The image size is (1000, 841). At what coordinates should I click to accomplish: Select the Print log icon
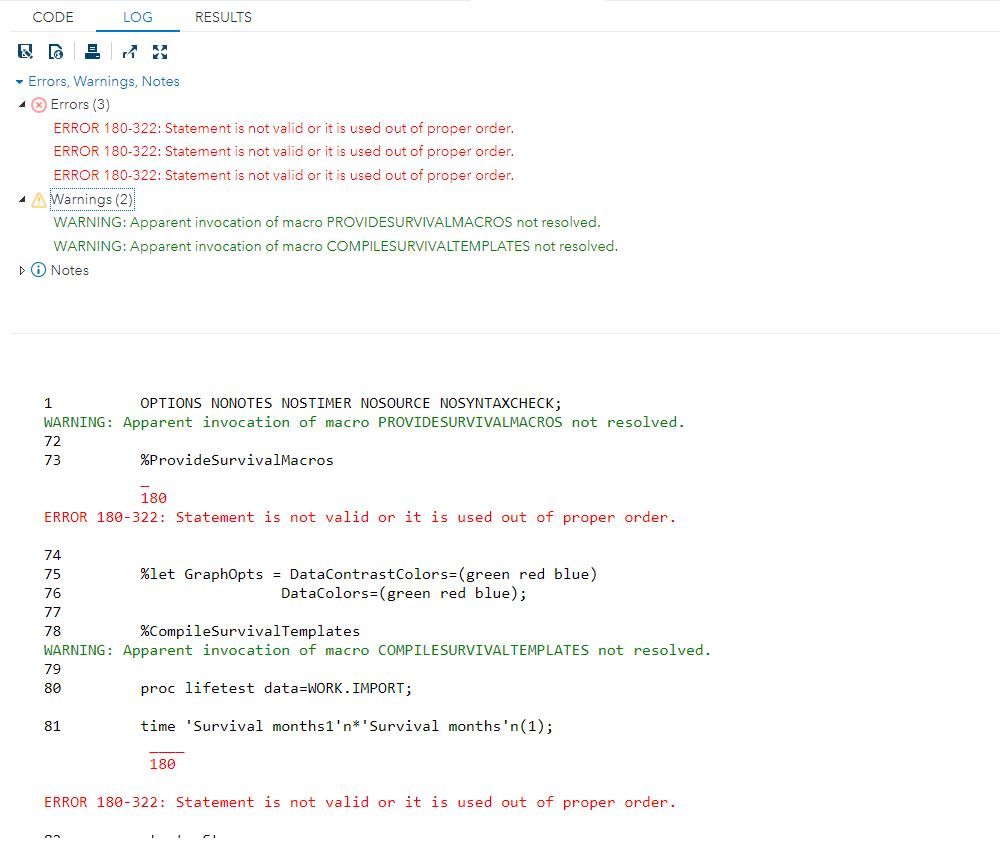tap(92, 51)
